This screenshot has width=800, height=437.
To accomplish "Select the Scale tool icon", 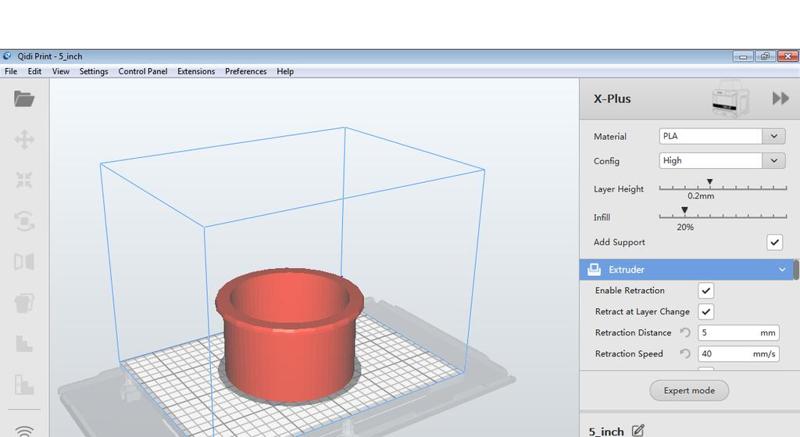I will pos(24,180).
